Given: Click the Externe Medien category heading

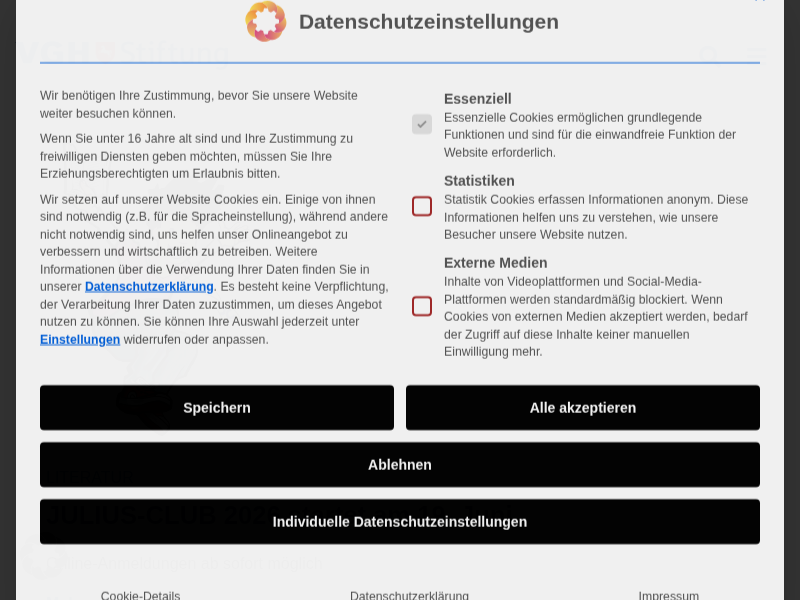Looking at the screenshot, I should click(x=495, y=262).
